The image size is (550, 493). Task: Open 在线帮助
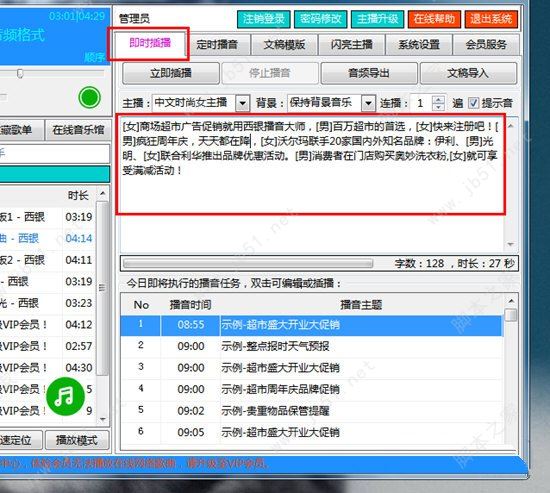click(434, 19)
